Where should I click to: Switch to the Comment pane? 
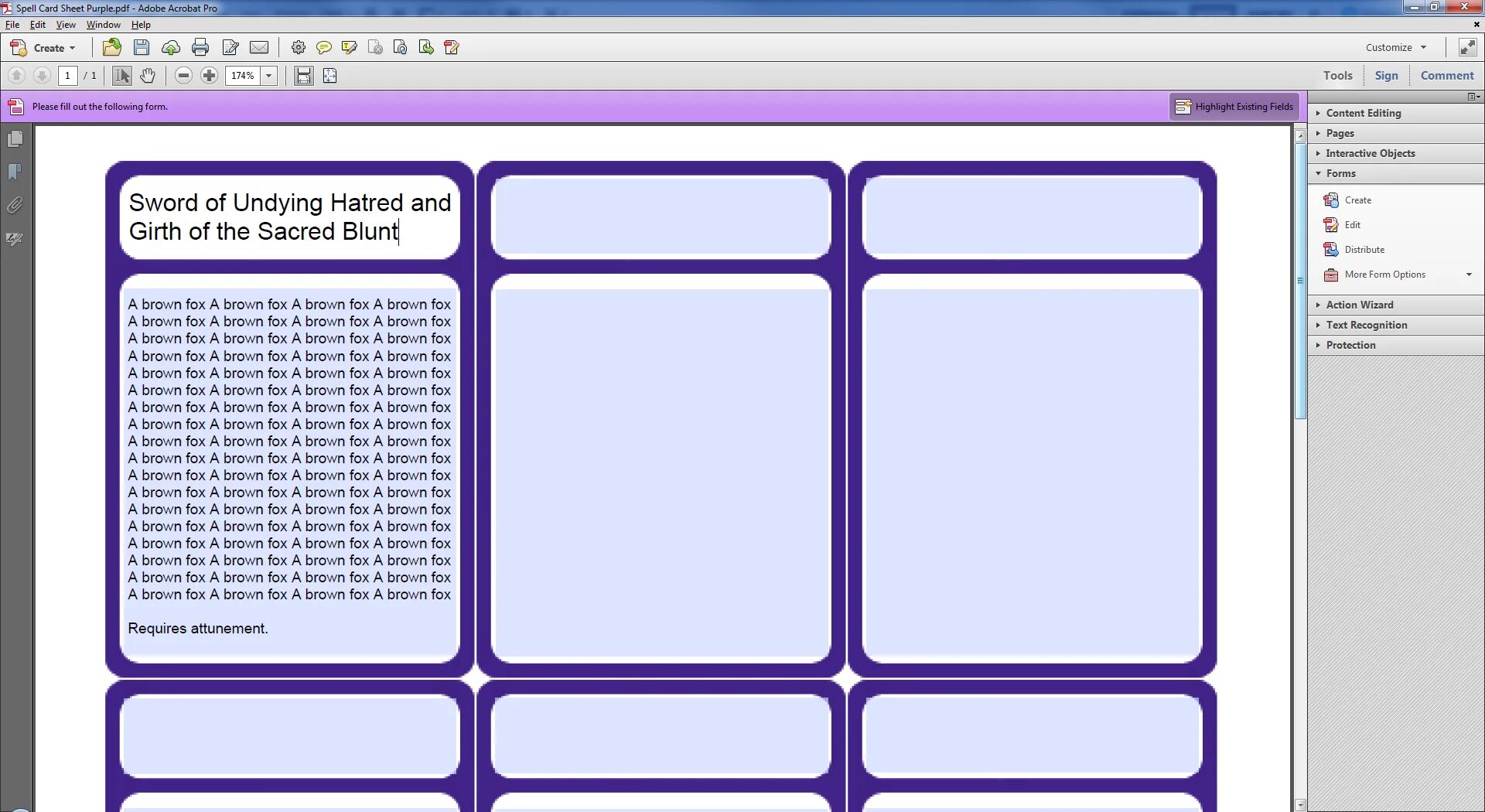(1447, 76)
